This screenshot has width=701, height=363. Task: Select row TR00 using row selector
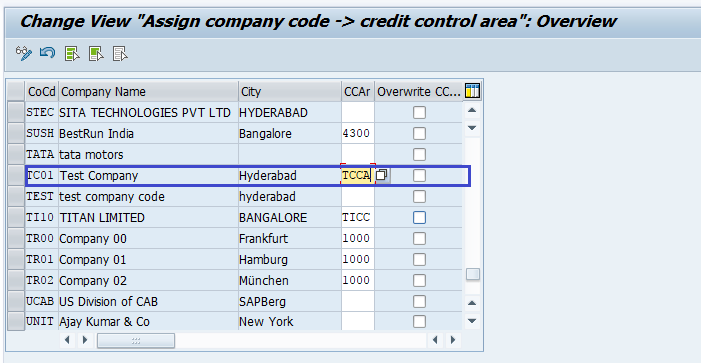click(x=16, y=239)
